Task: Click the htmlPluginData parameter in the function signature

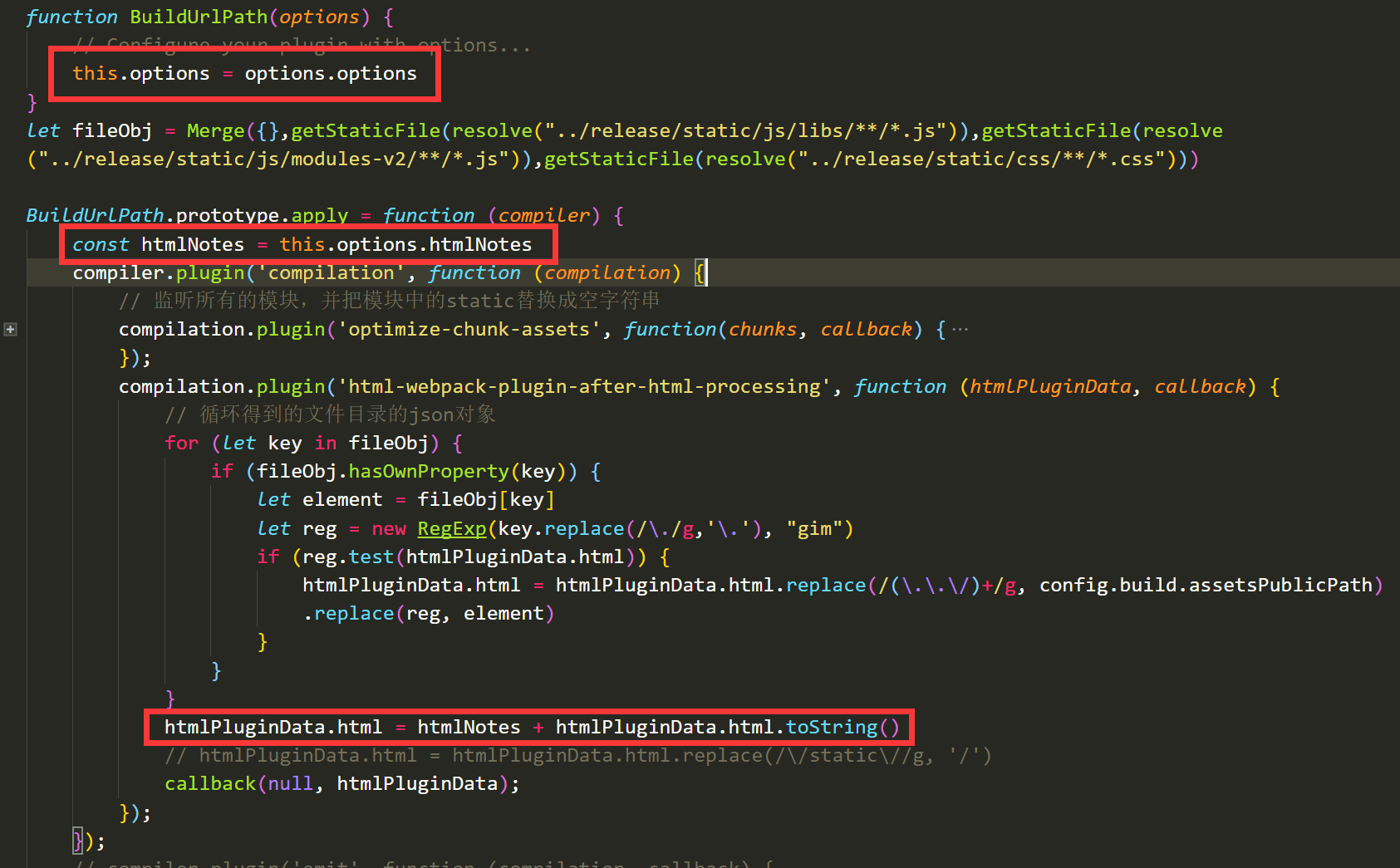Action: pyautogui.click(x=1050, y=386)
